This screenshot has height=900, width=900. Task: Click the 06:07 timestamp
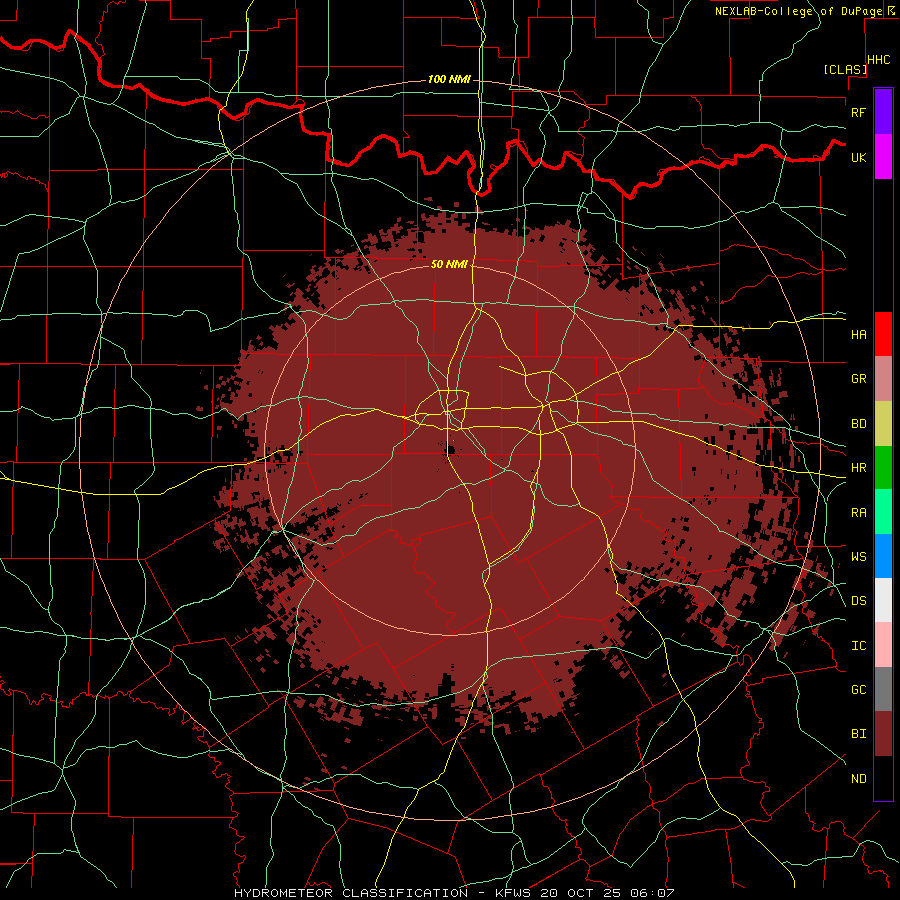655,893
